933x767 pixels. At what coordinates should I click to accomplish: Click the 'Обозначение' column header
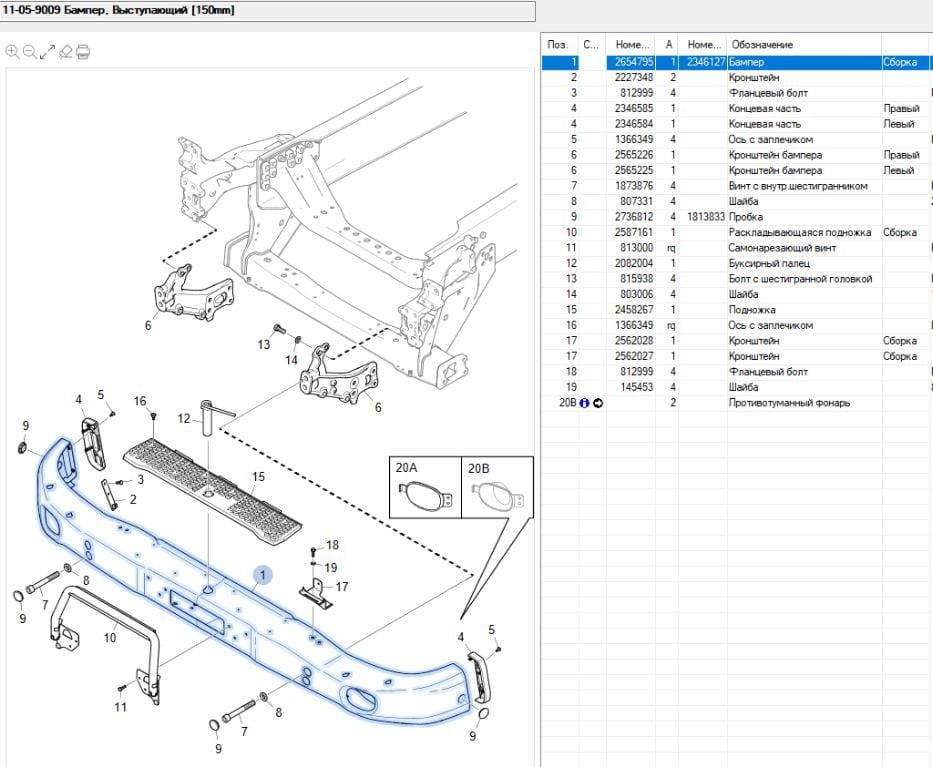(x=762, y=45)
